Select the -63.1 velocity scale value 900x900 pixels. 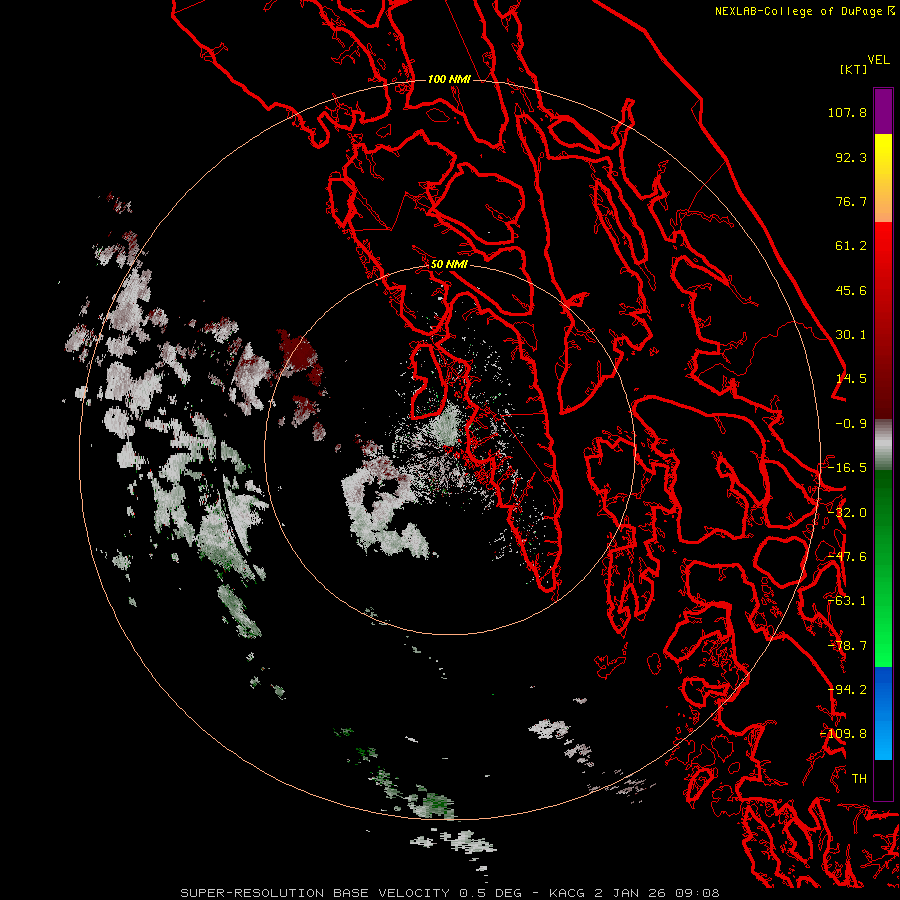(x=847, y=601)
